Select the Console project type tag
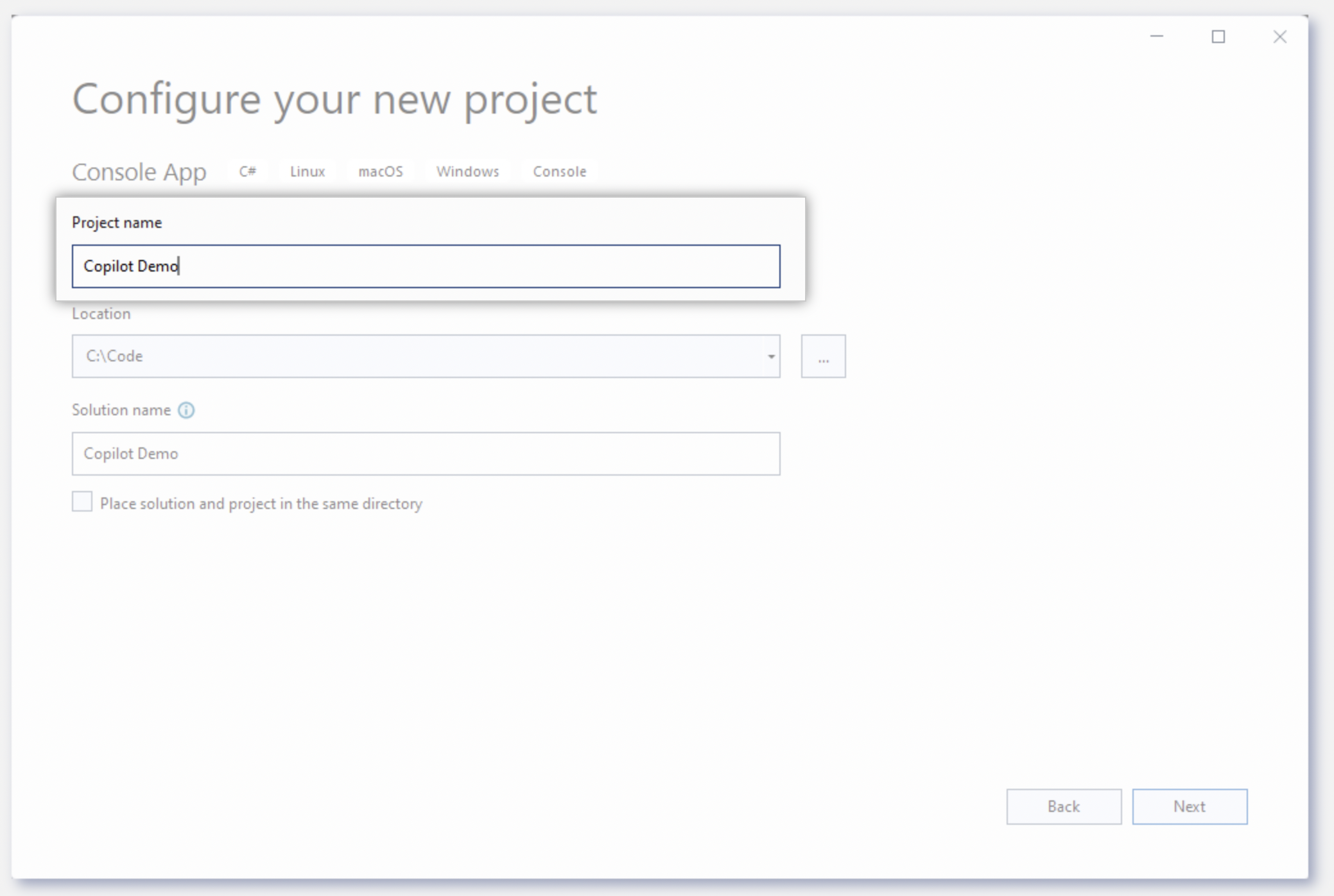 click(559, 171)
